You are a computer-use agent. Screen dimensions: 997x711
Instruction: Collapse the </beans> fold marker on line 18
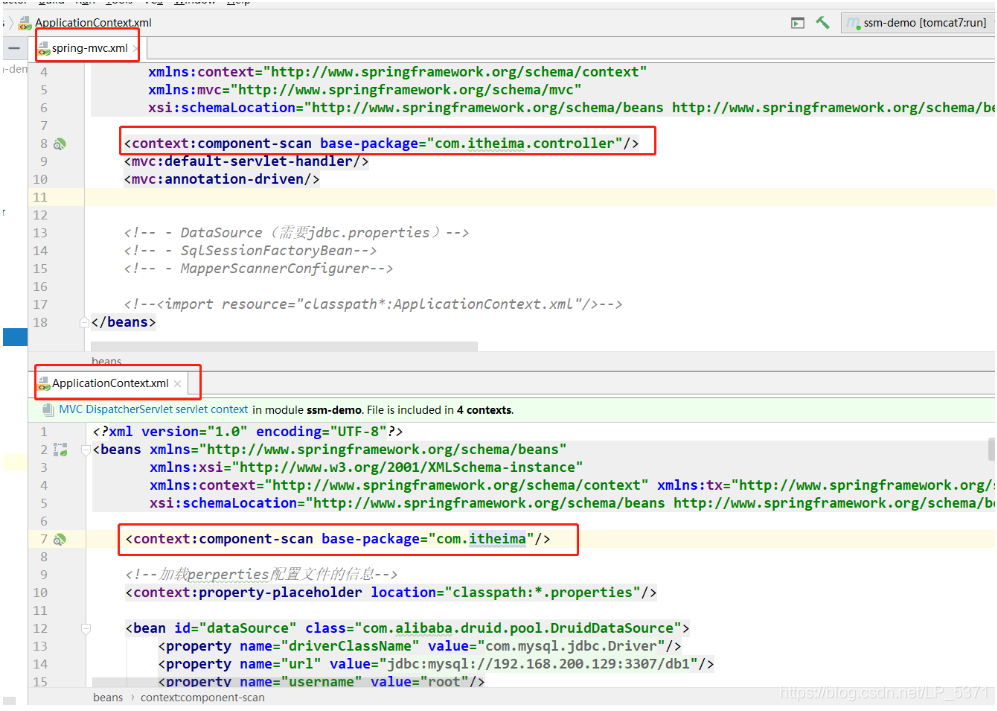pos(85,323)
